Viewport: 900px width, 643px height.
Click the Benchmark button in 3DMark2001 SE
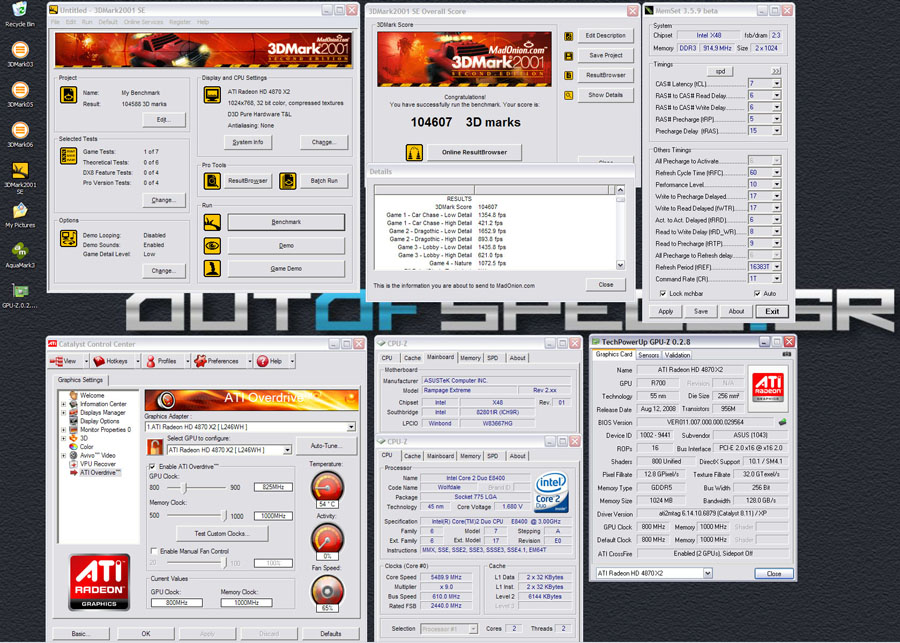tap(286, 222)
